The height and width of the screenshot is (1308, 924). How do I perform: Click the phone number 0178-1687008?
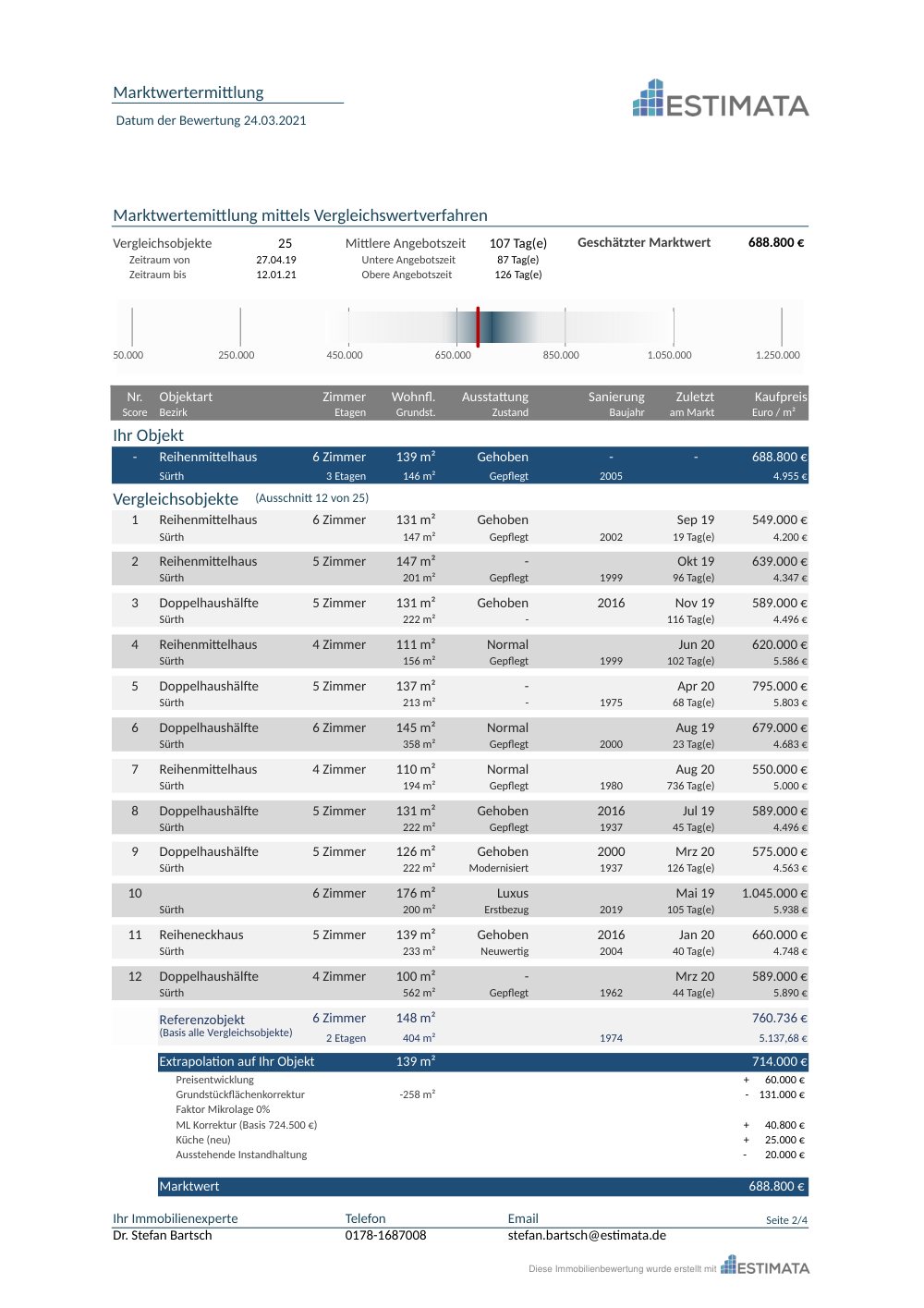point(385,1236)
